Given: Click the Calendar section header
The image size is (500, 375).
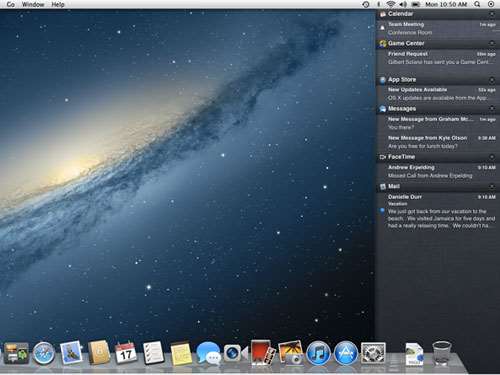Looking at the screenshot, I should click(438, 14).
